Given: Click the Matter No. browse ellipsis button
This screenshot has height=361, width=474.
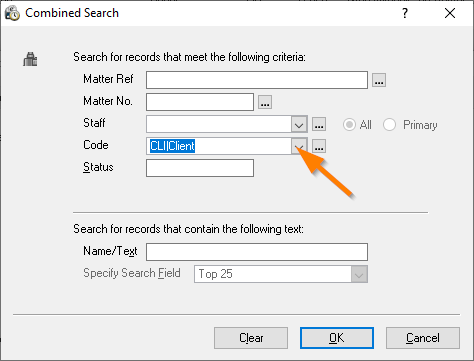Looking at the screenshot, I should [x=265, y=102].
